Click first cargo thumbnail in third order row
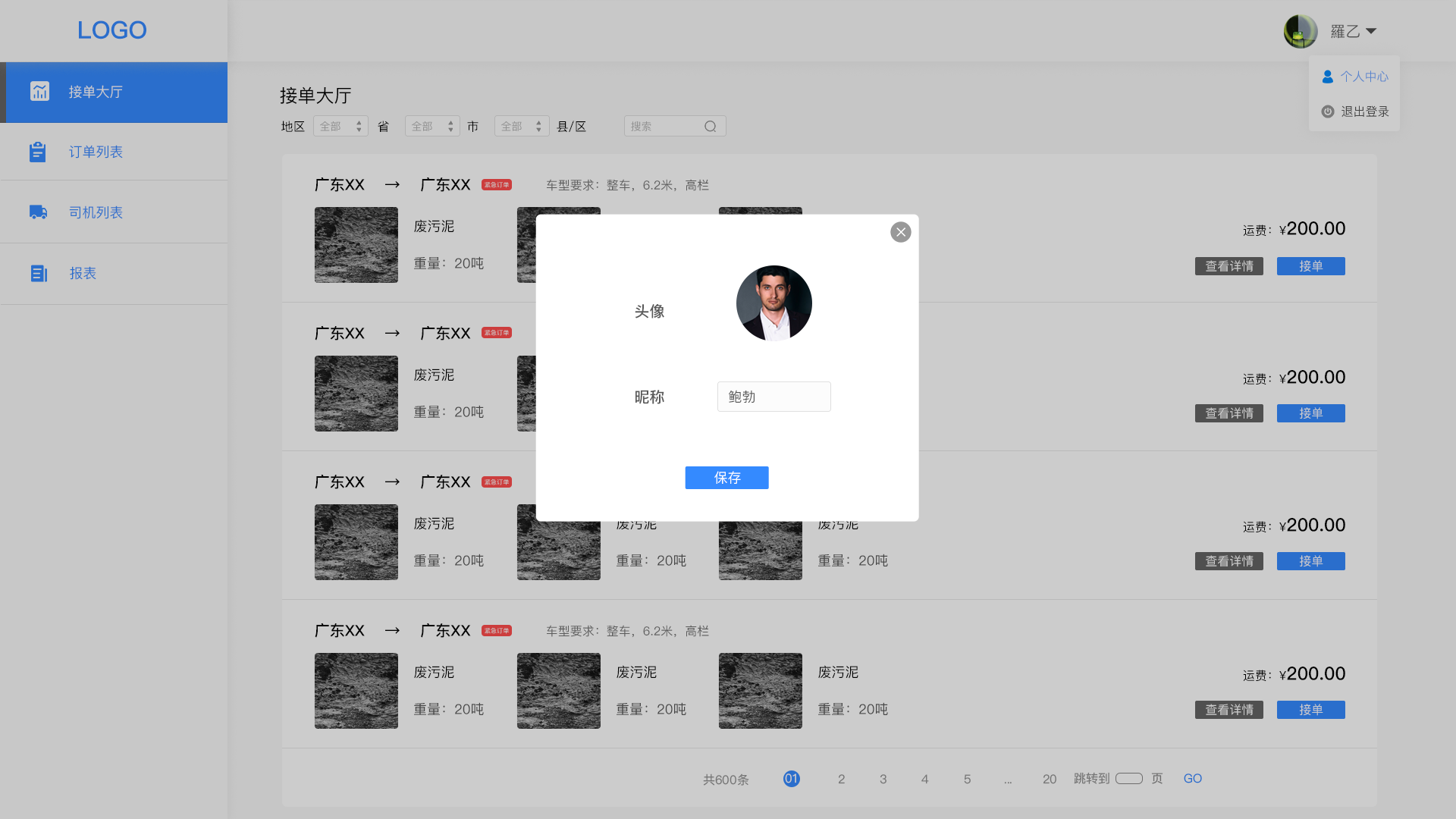The height and width of the screenshot is (819, 1456). (x=356, y=542)
